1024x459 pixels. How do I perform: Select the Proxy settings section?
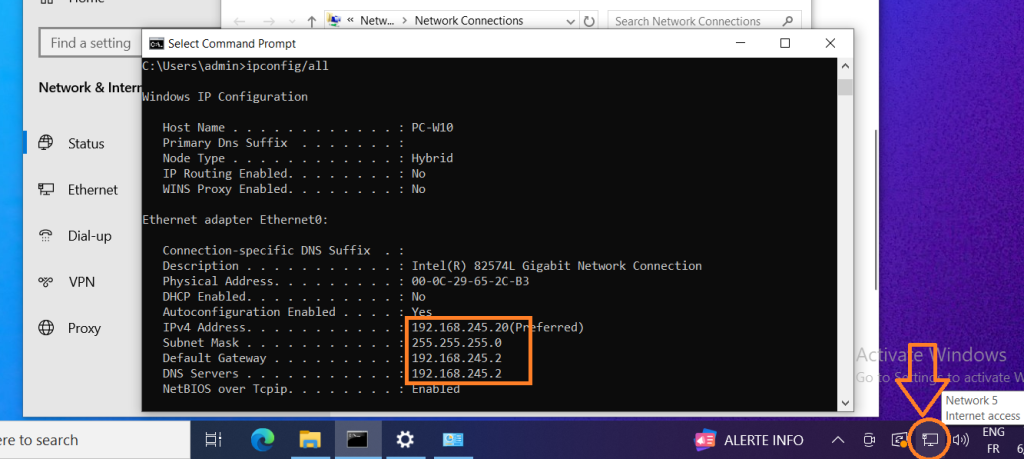tap(84, 328)
